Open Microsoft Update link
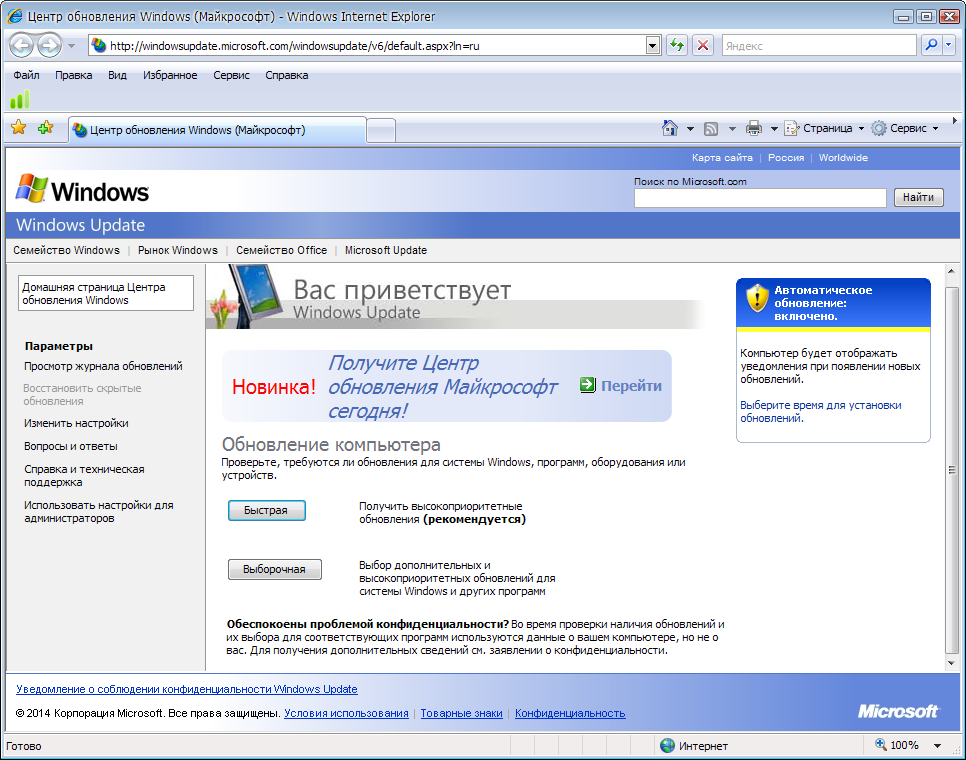The height and width of the screenshot is (760, 966). click(x=386, y=250)
